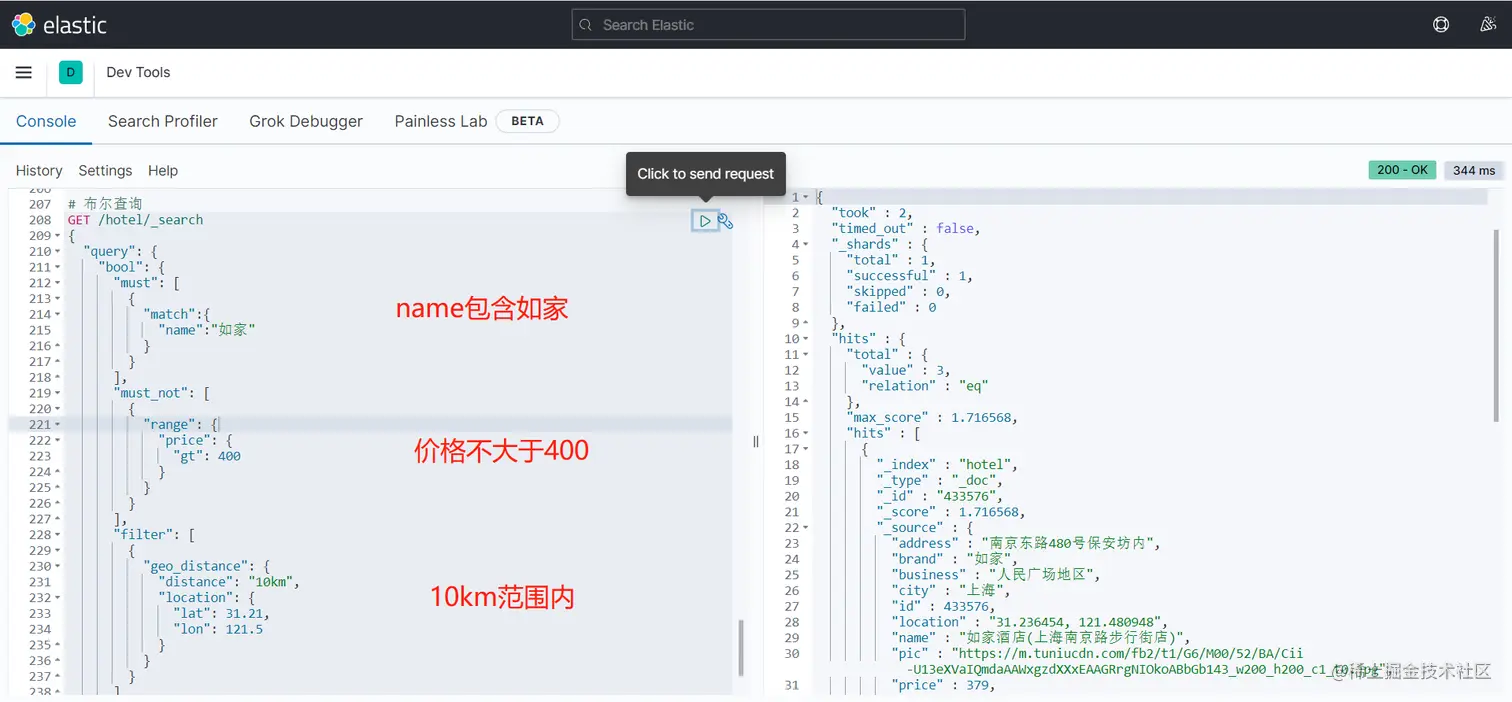Click the # 布尔查询 comment line
This screenshot has width=1512, height=702.
(x=105, y=204)
